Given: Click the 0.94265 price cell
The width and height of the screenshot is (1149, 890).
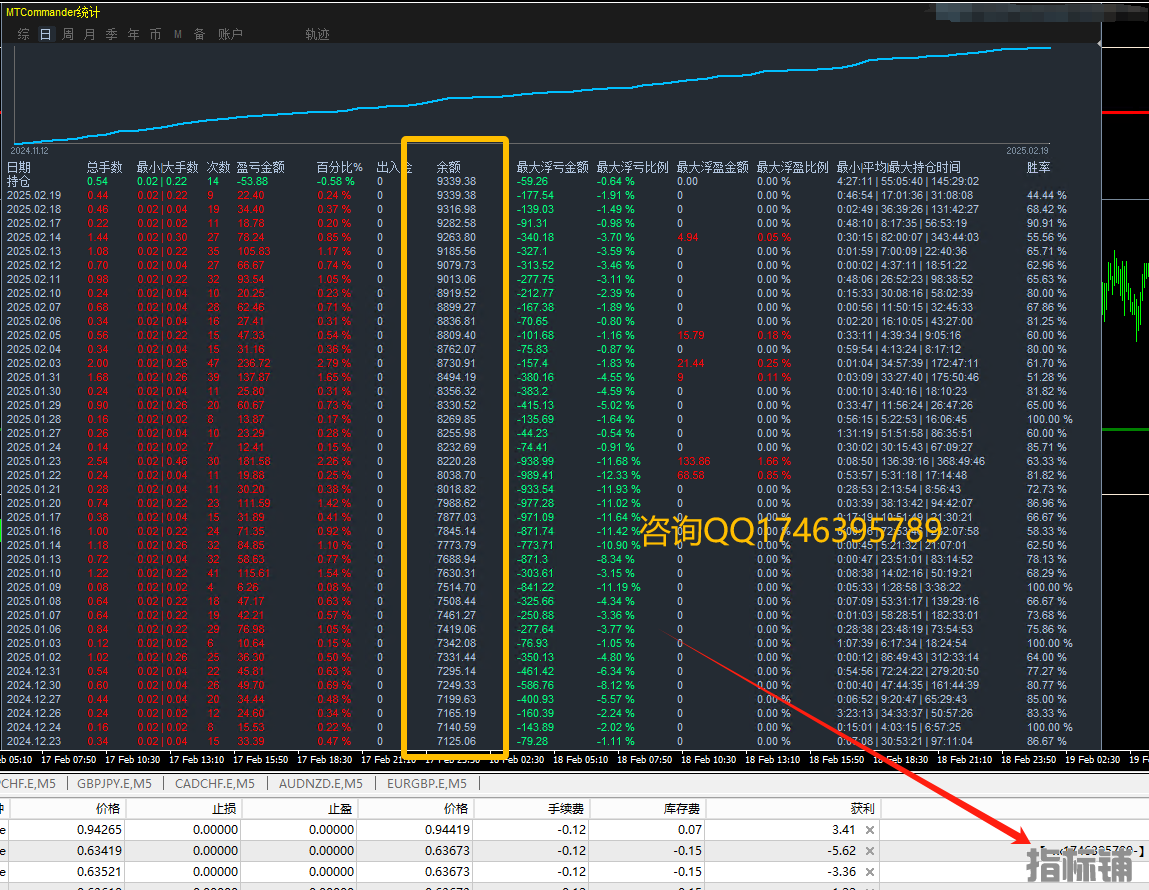Looking at the screenshot, I should tap(99, 830).
